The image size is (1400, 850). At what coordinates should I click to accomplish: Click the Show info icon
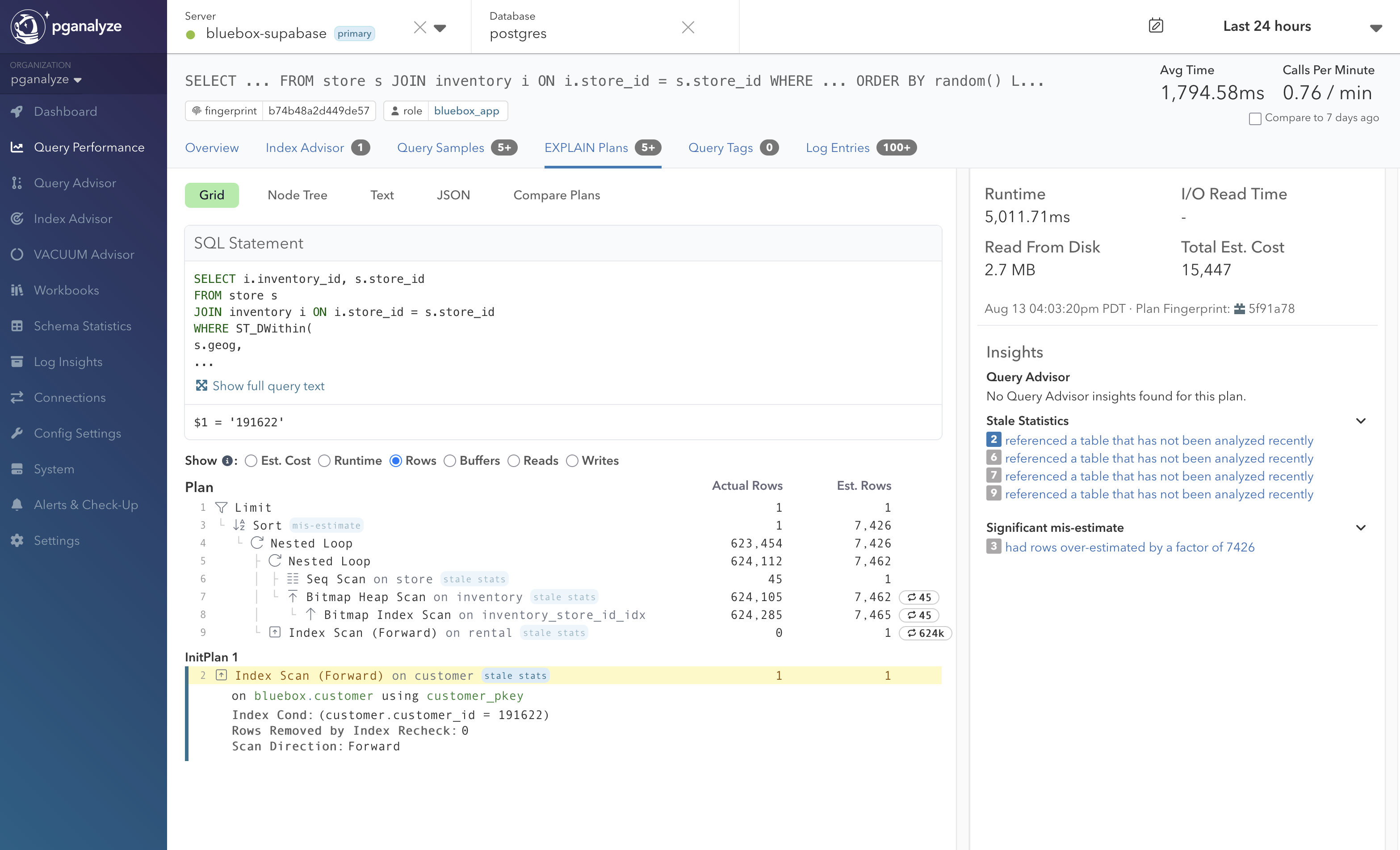click(226, 461)
